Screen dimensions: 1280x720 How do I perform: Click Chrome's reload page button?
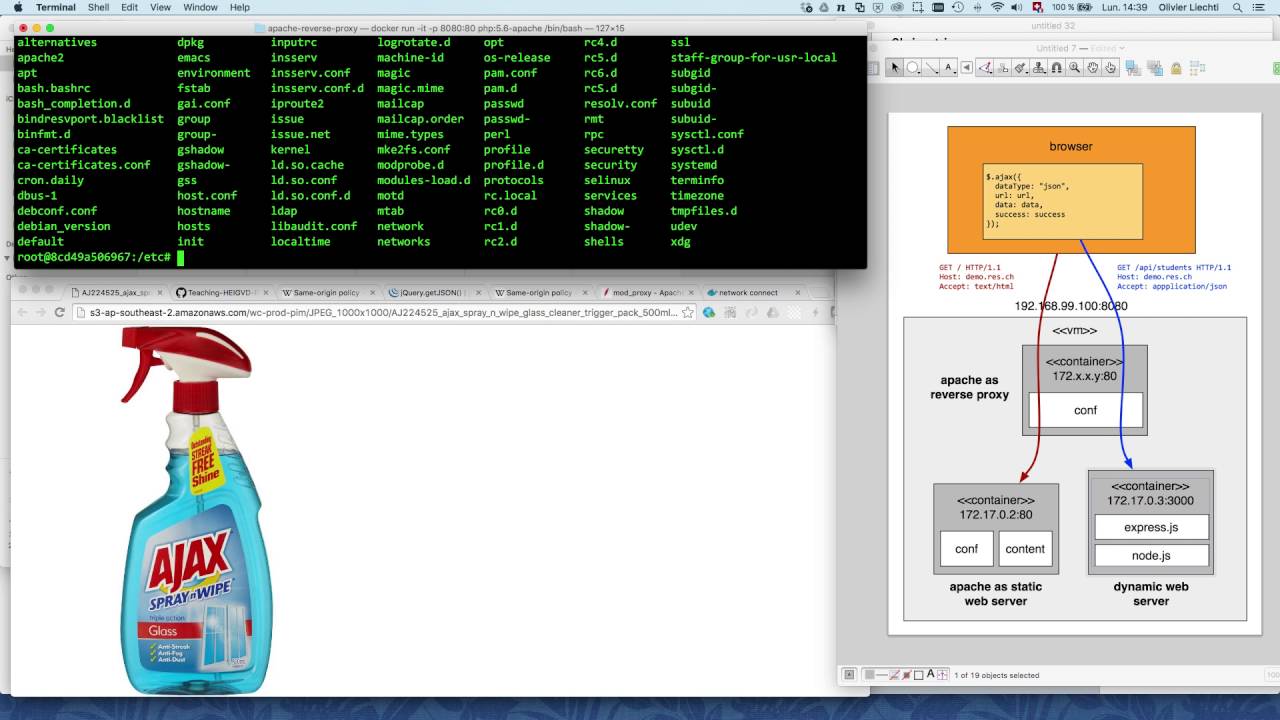[x=59, y=312]
